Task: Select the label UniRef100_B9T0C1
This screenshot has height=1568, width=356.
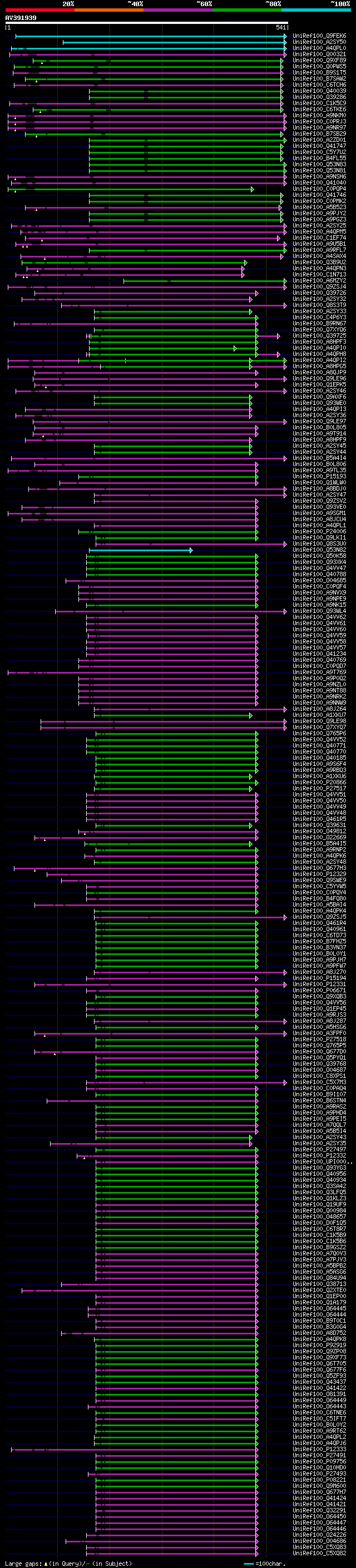Action: (319, 1322)
